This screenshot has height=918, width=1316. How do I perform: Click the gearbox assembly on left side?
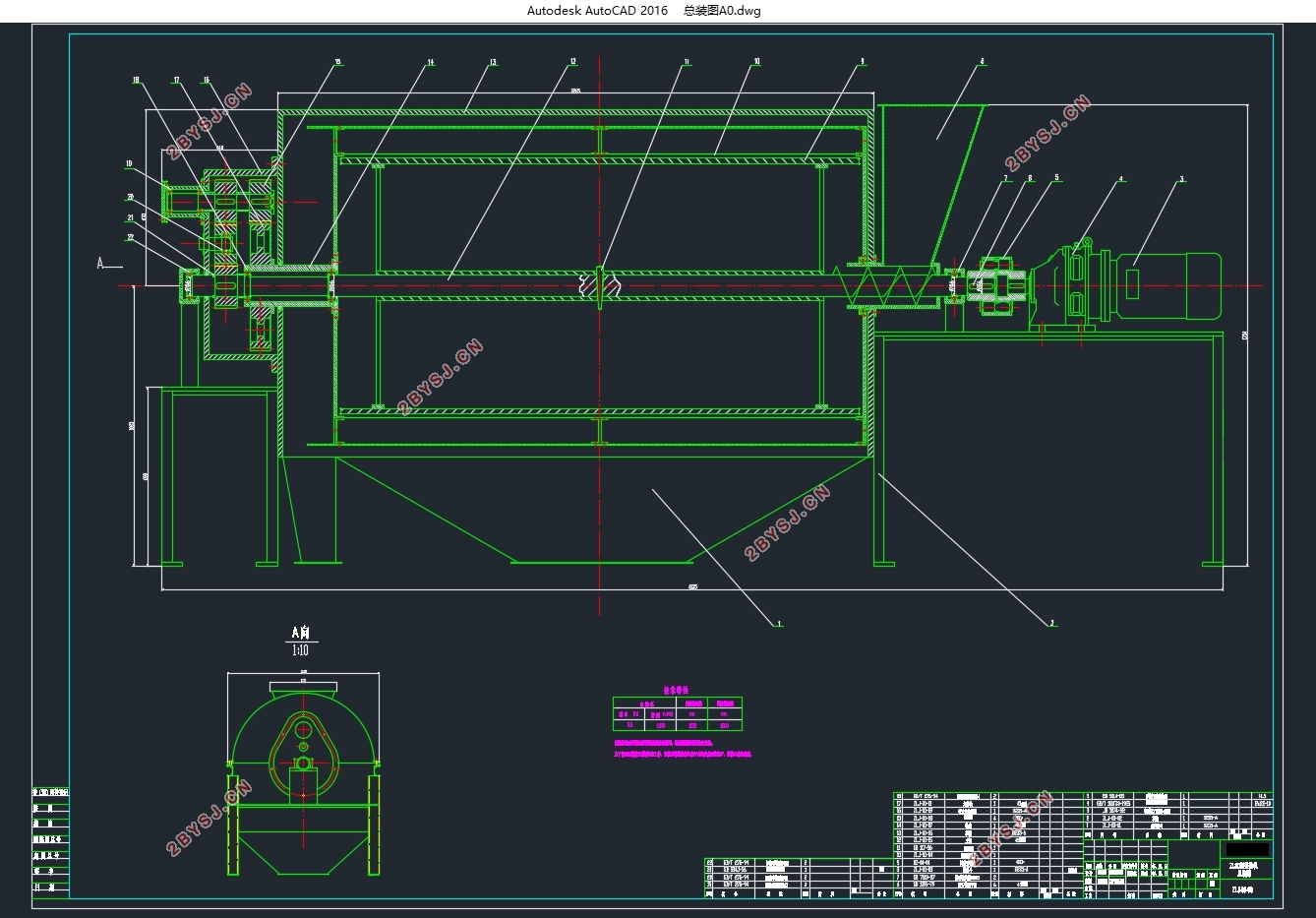231,261
